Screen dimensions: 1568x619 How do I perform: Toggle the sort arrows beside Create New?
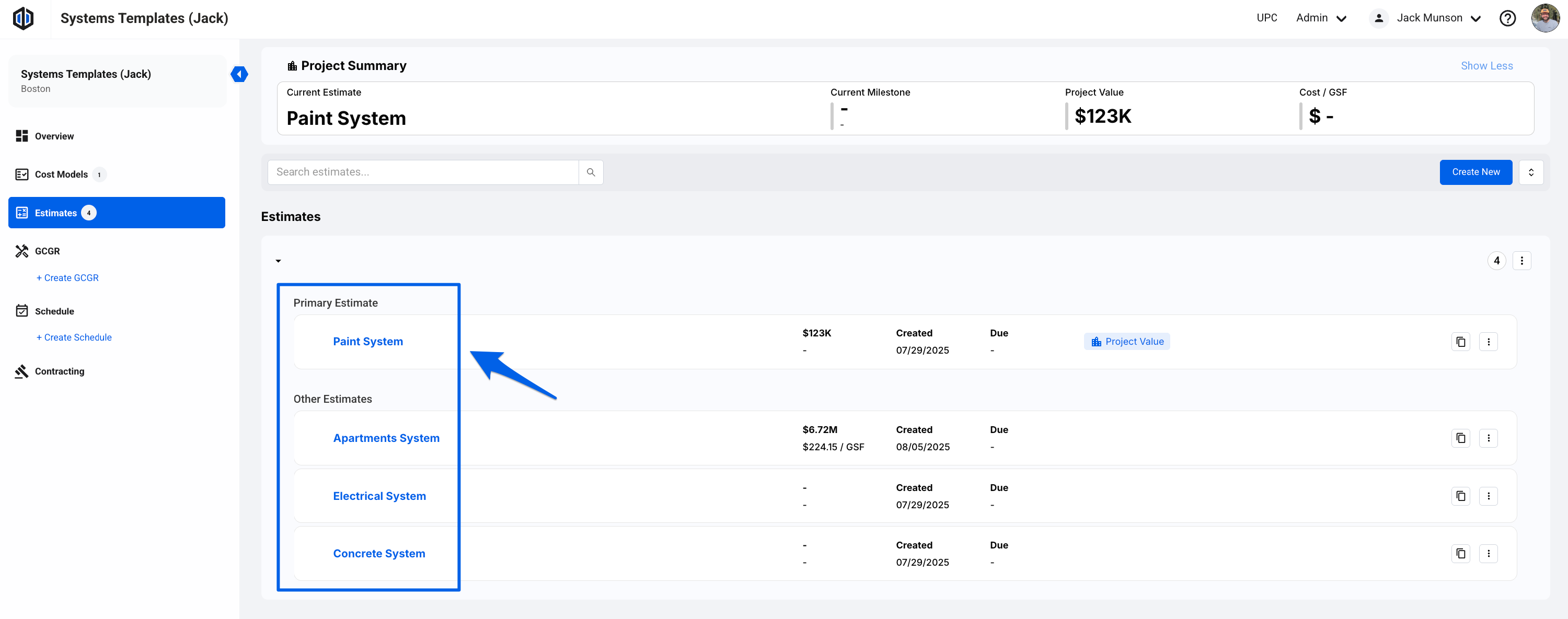click(x=1531, y=172)
